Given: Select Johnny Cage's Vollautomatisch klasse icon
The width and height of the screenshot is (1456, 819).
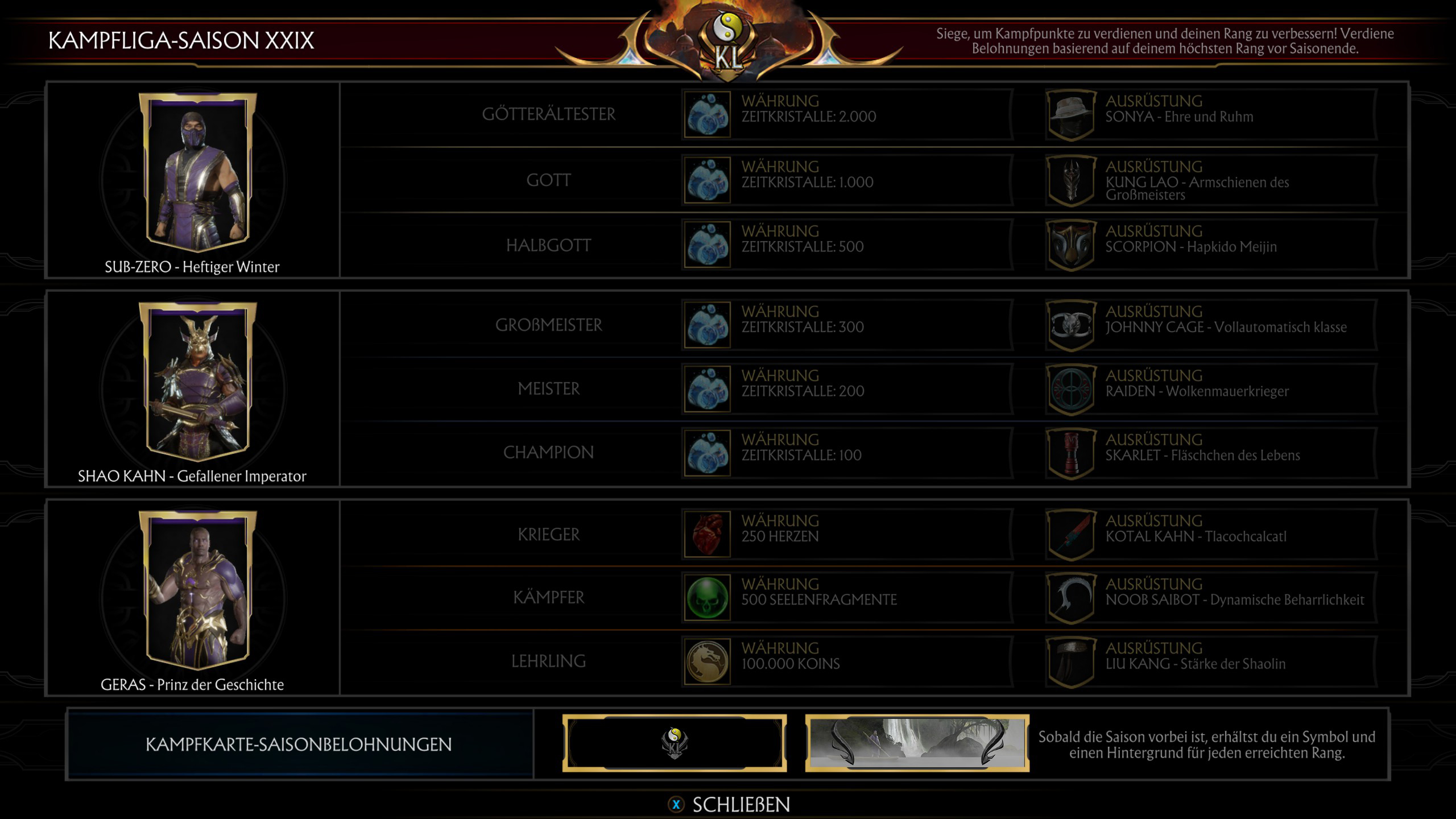Looking at the screenshot, I should (1072, 325).
